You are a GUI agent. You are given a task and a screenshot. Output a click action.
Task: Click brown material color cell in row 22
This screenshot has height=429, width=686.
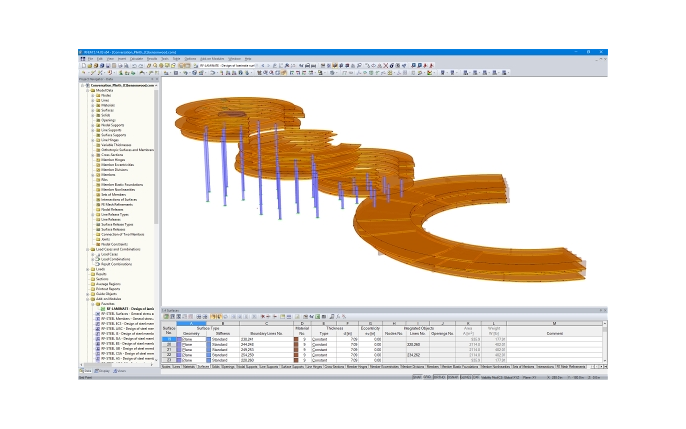[296, 355]
